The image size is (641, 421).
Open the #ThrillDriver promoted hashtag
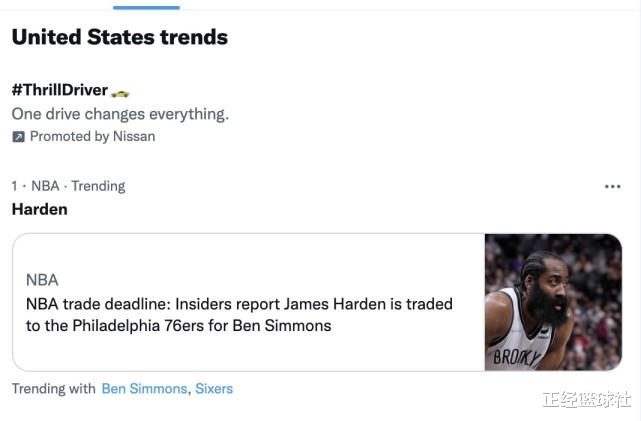point(60,90)
